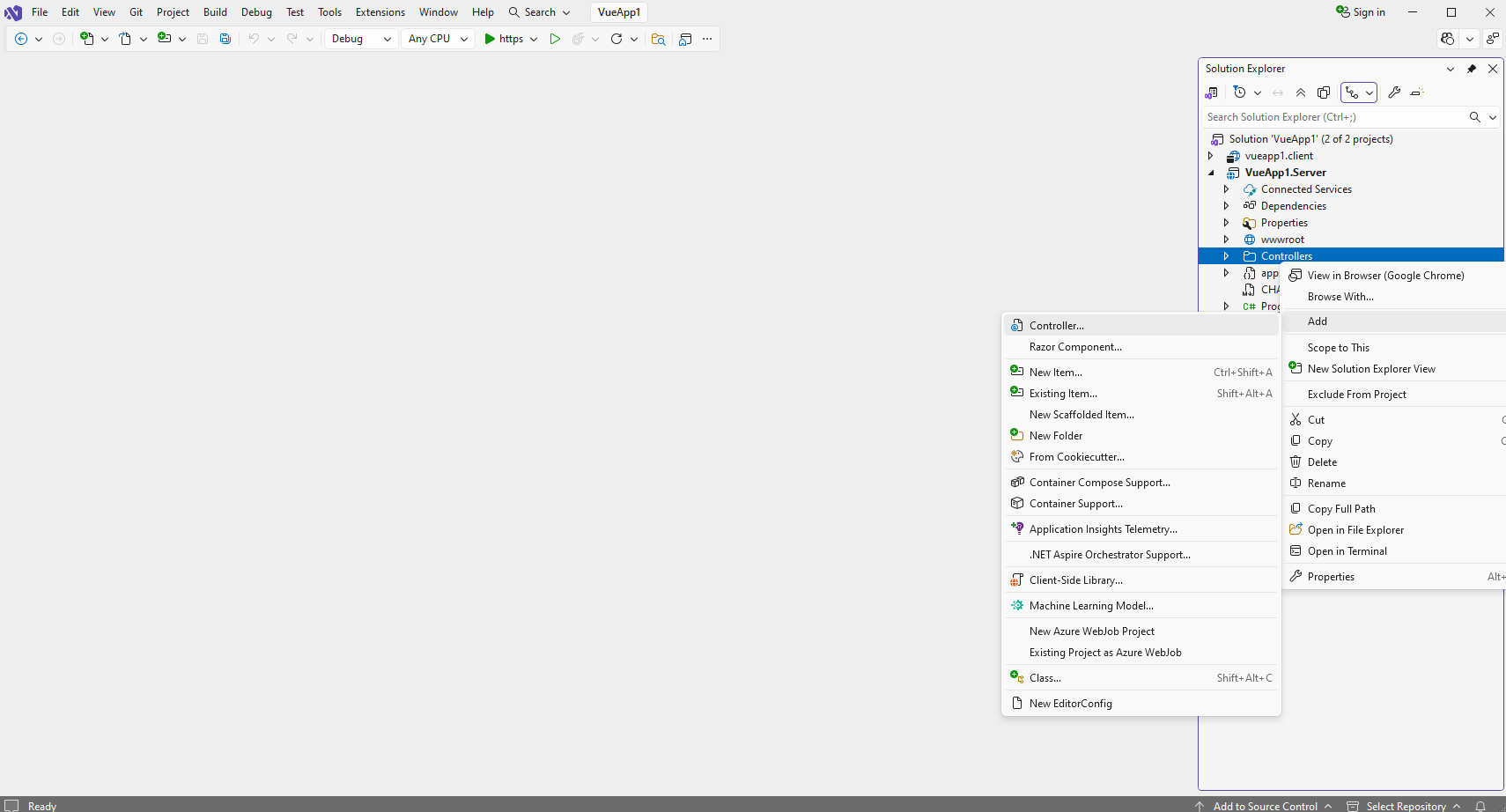Image resolution: width=1506 pixels, height=812 pixels.
Task: Click the notification bell in status bar
Action: [1480, 806]
